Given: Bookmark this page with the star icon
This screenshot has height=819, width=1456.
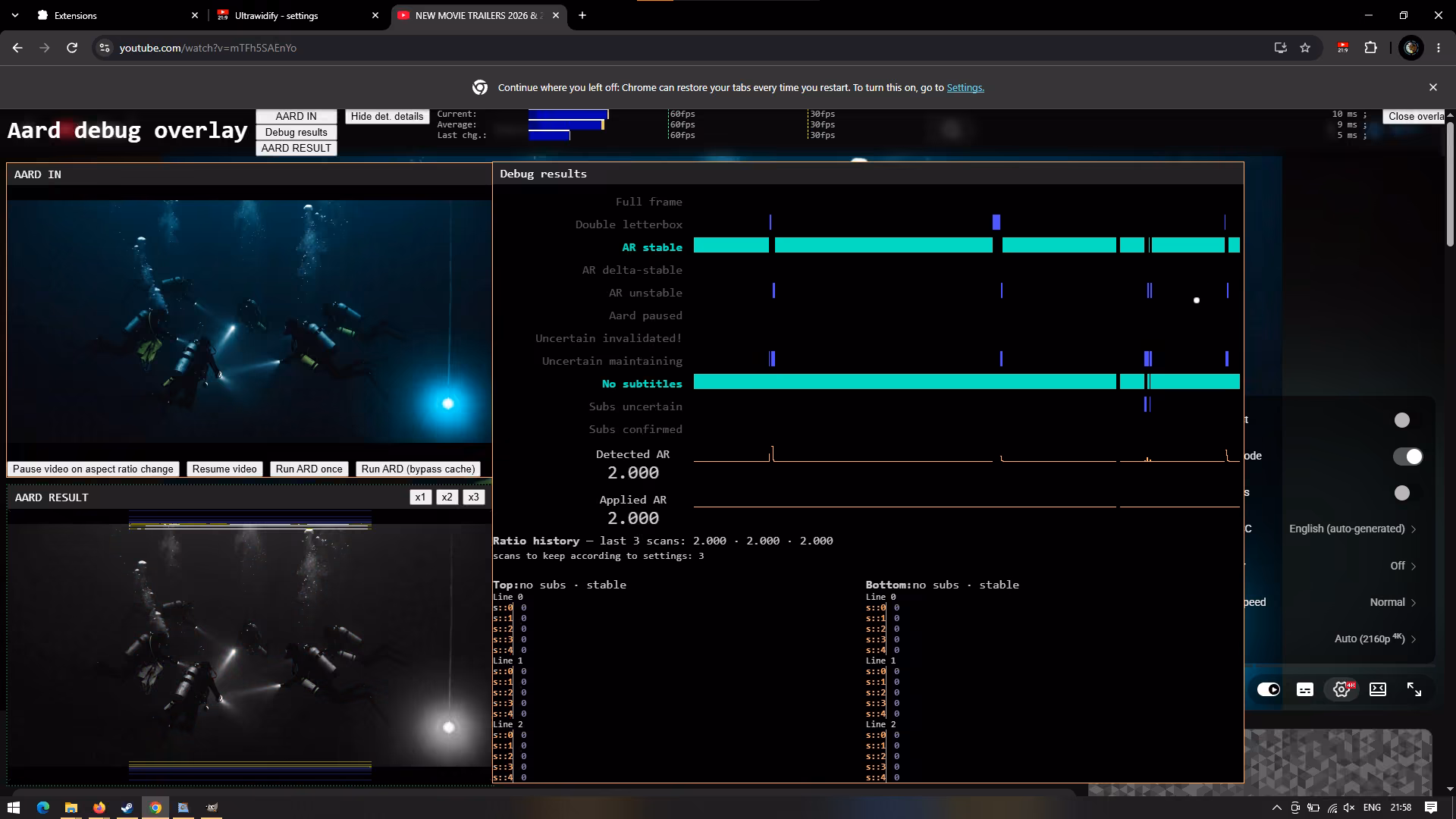Looking at the screenshot, I should click(1305, 48).
